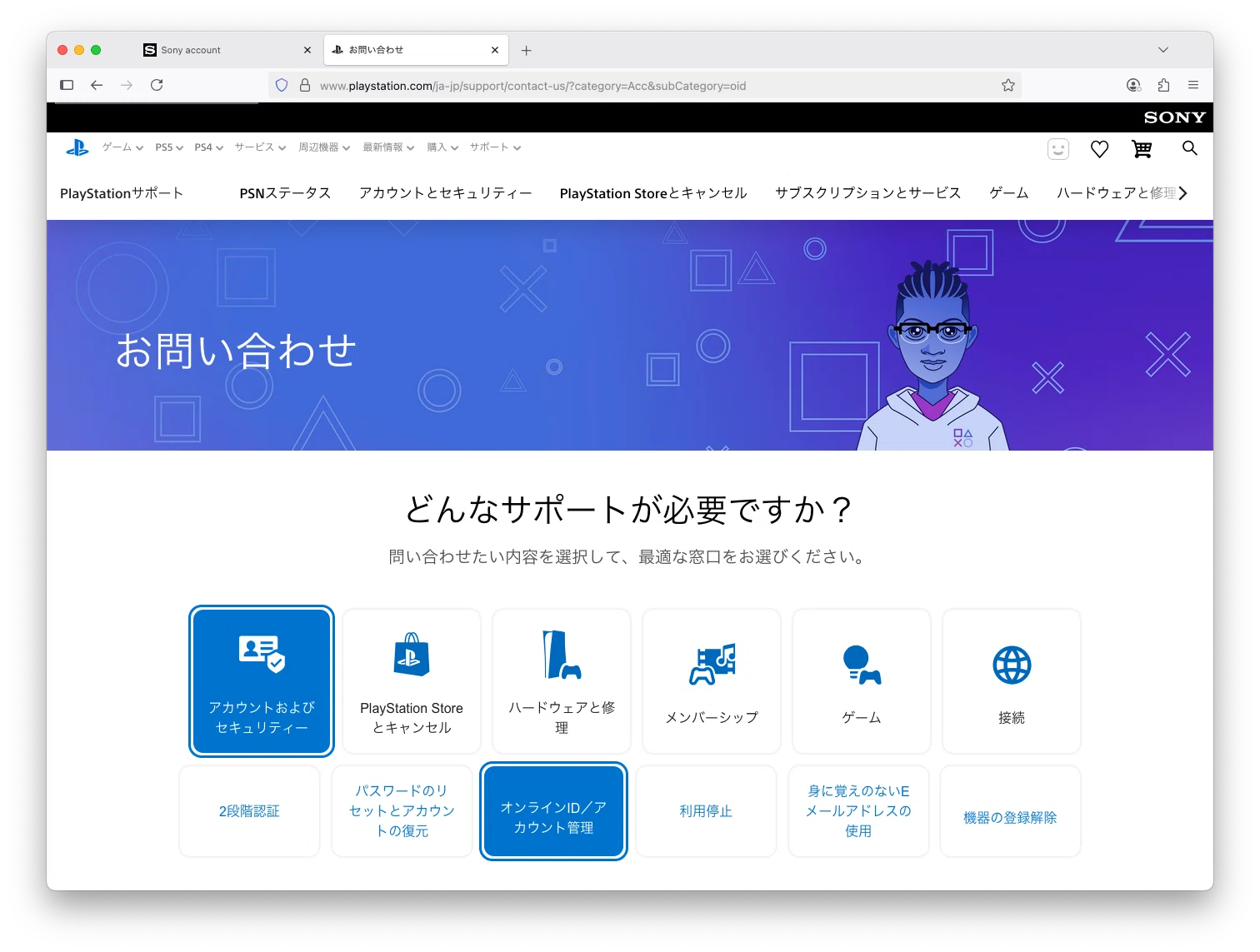Expand the ゲーム navigation dropdown
Image resolution: width=1260 pixels, height=952 pixels.
[122, 147]
